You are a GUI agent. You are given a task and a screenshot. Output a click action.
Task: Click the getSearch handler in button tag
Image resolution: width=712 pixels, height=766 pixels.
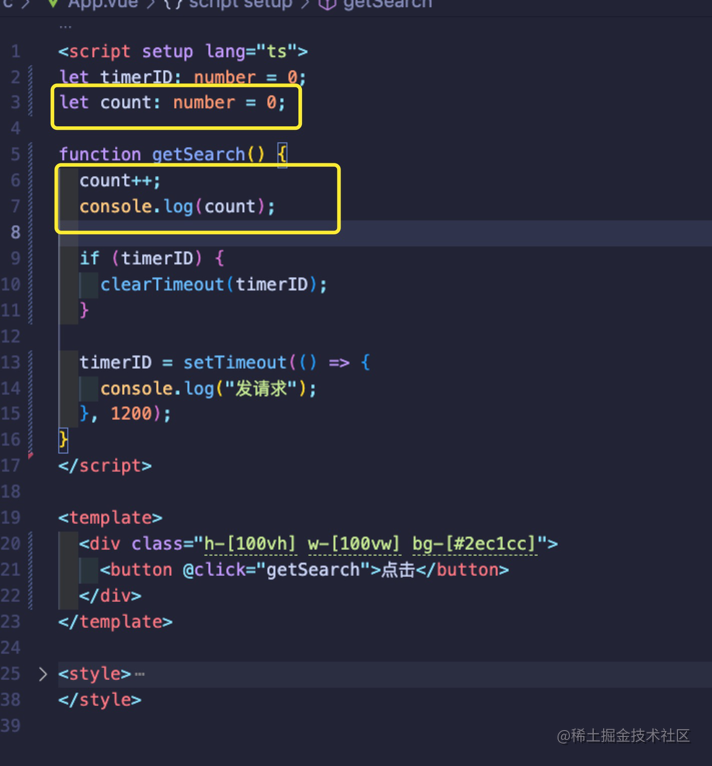(x=313, y=570)
